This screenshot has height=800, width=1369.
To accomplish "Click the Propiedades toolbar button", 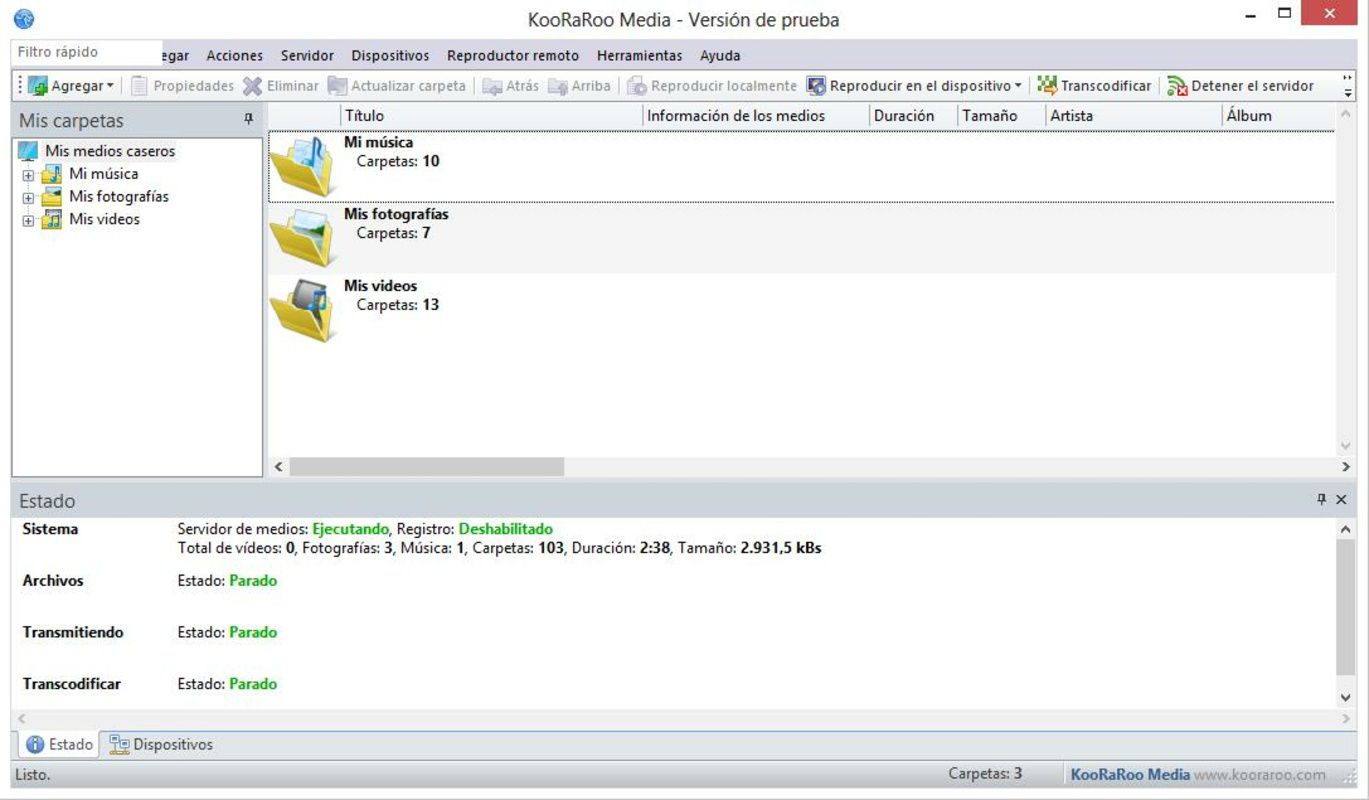I will tap(183, 86).
